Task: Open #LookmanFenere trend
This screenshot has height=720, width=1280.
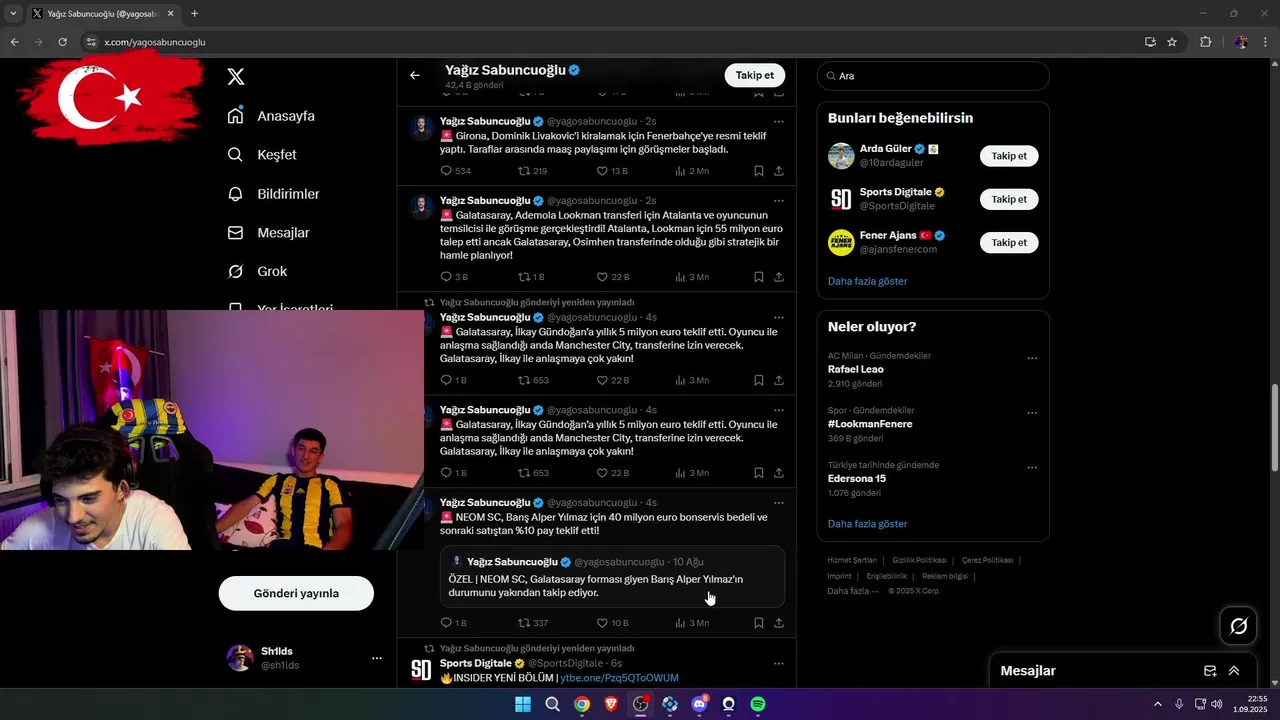Action: click(x=870, y=424)
